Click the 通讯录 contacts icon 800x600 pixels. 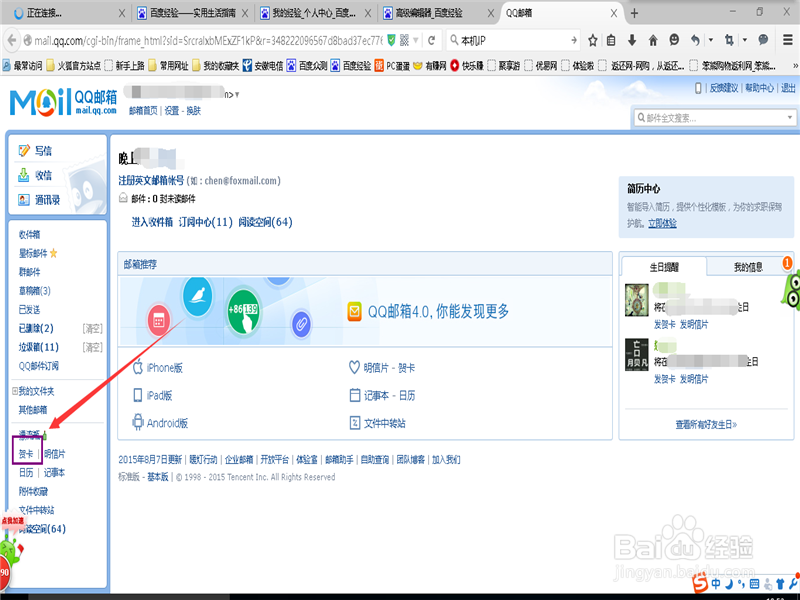pyautogui.click(x=23, y=199)
